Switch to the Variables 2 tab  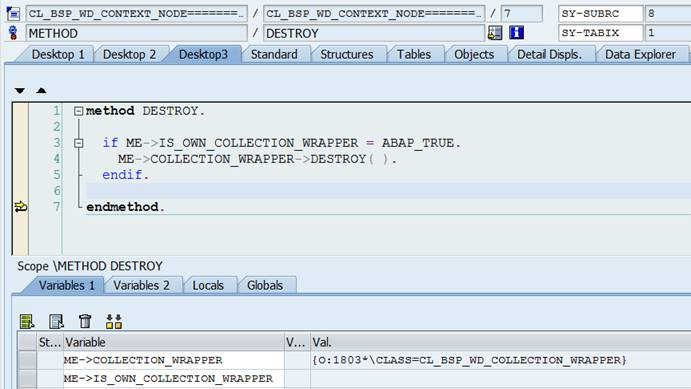pos(141,285)
